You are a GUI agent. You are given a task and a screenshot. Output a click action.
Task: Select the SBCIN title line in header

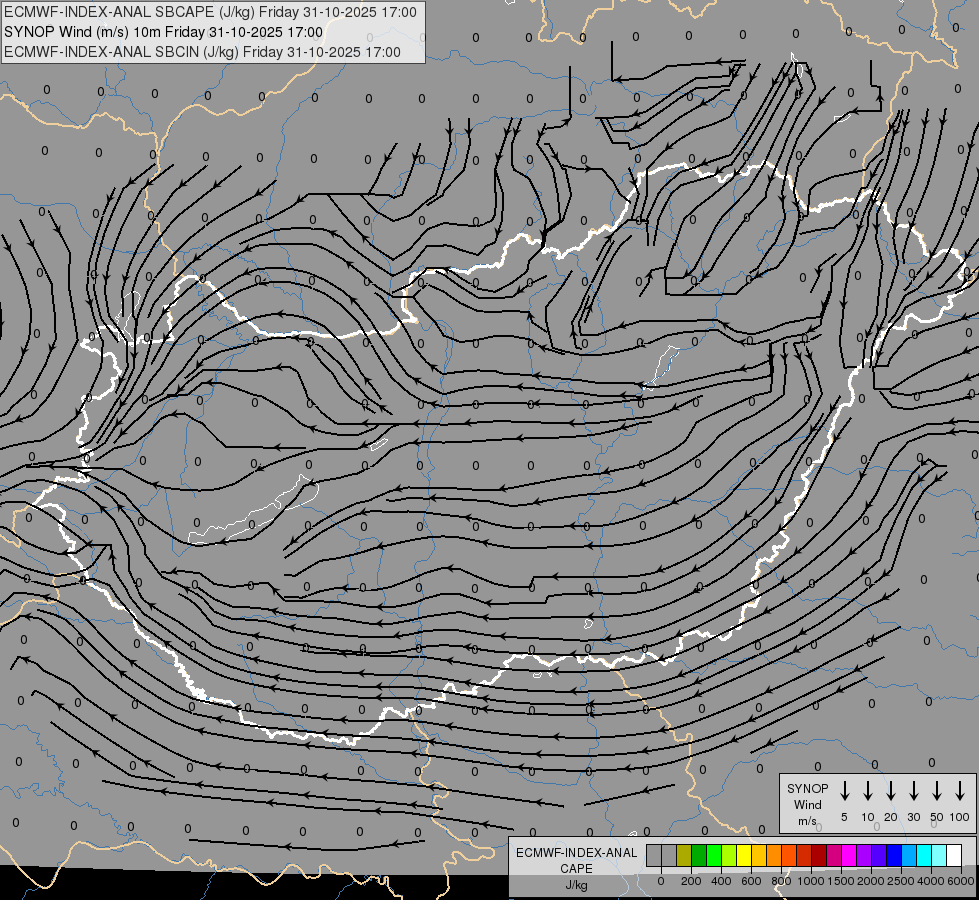(x=202, y=52)
